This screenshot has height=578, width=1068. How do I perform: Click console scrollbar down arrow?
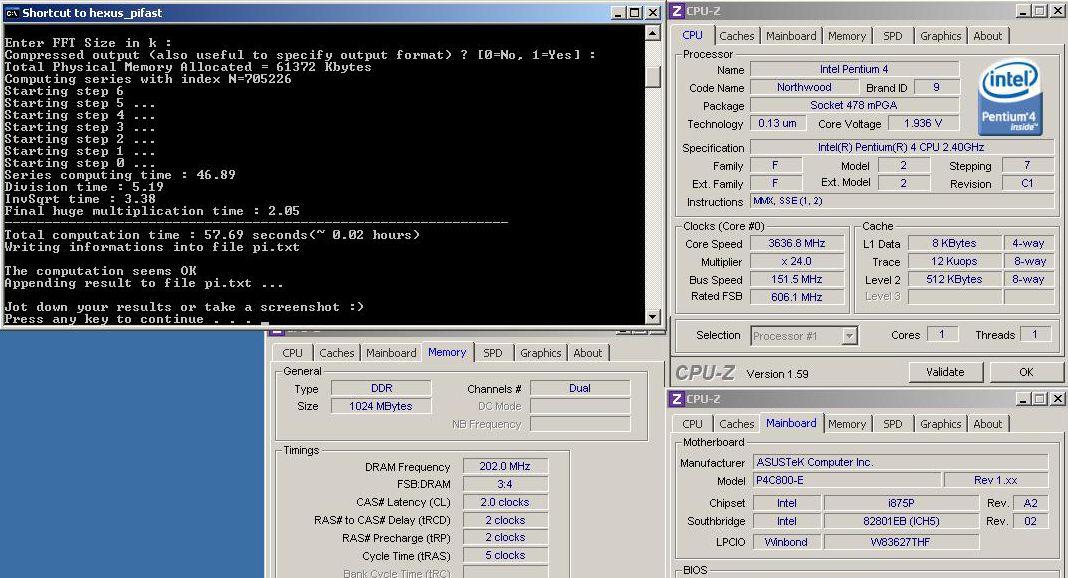pyautogui.click(x=652, y=317)
